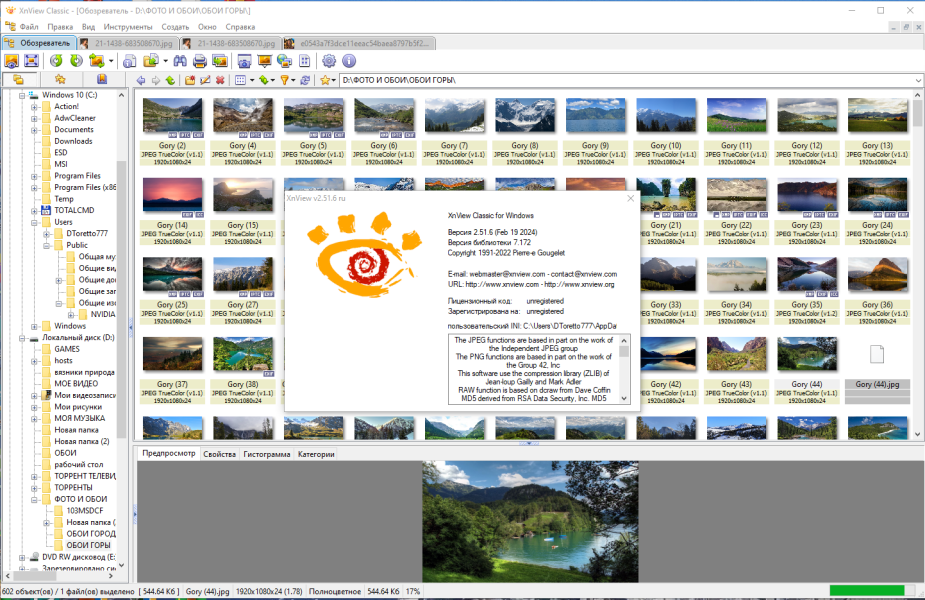This screenshot has width=925, height=600.
Task: Open the http://www.xnview.org URL link
Action: click(x=579, y=284)
